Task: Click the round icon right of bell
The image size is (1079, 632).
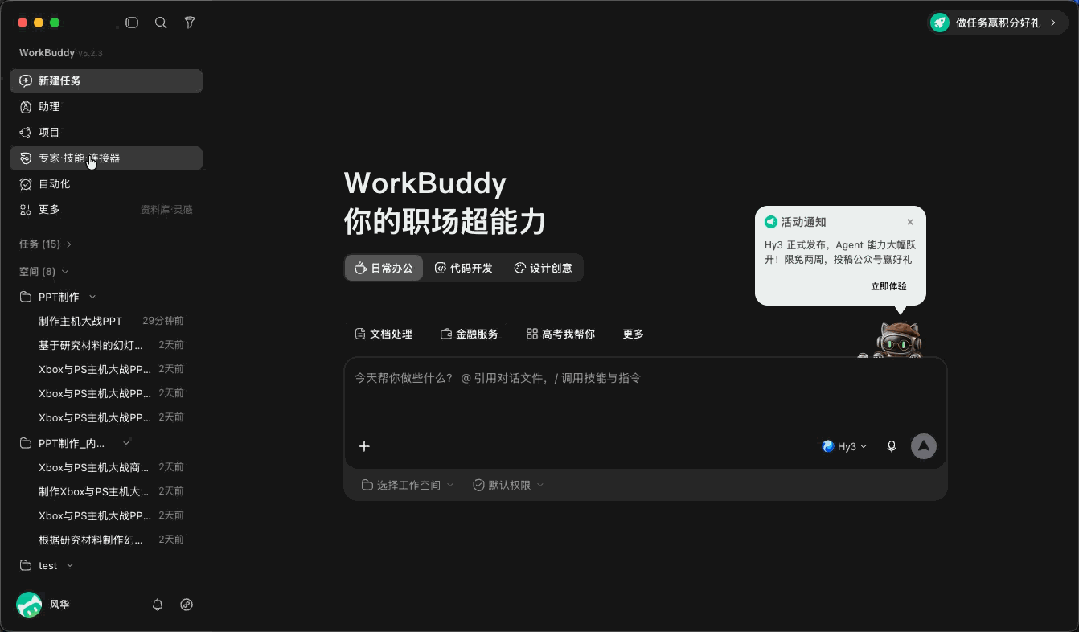Action: [186, 604]
